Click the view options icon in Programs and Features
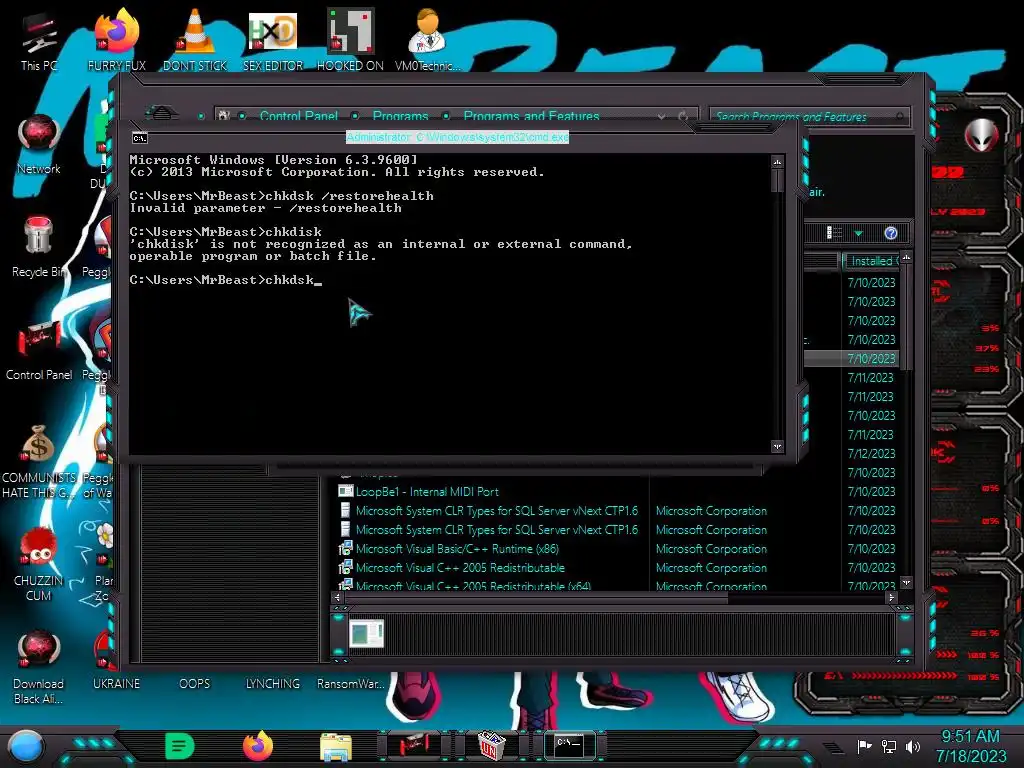This screenshot has height=768, width=1024. [834, 233]
